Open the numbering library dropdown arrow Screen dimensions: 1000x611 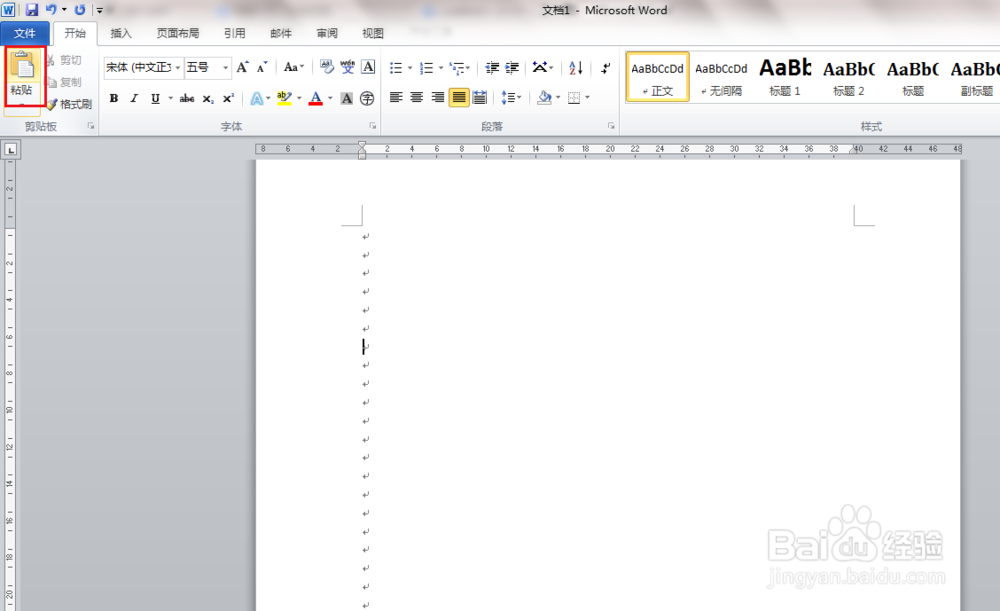[440, 68]
